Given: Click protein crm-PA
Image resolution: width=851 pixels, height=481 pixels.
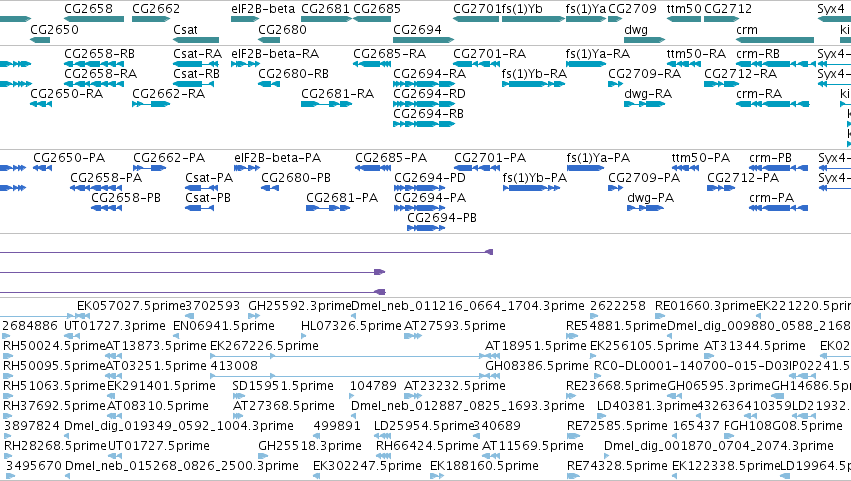Looking at the screenshot, I should pyautogui.click(x=778, y=208).
